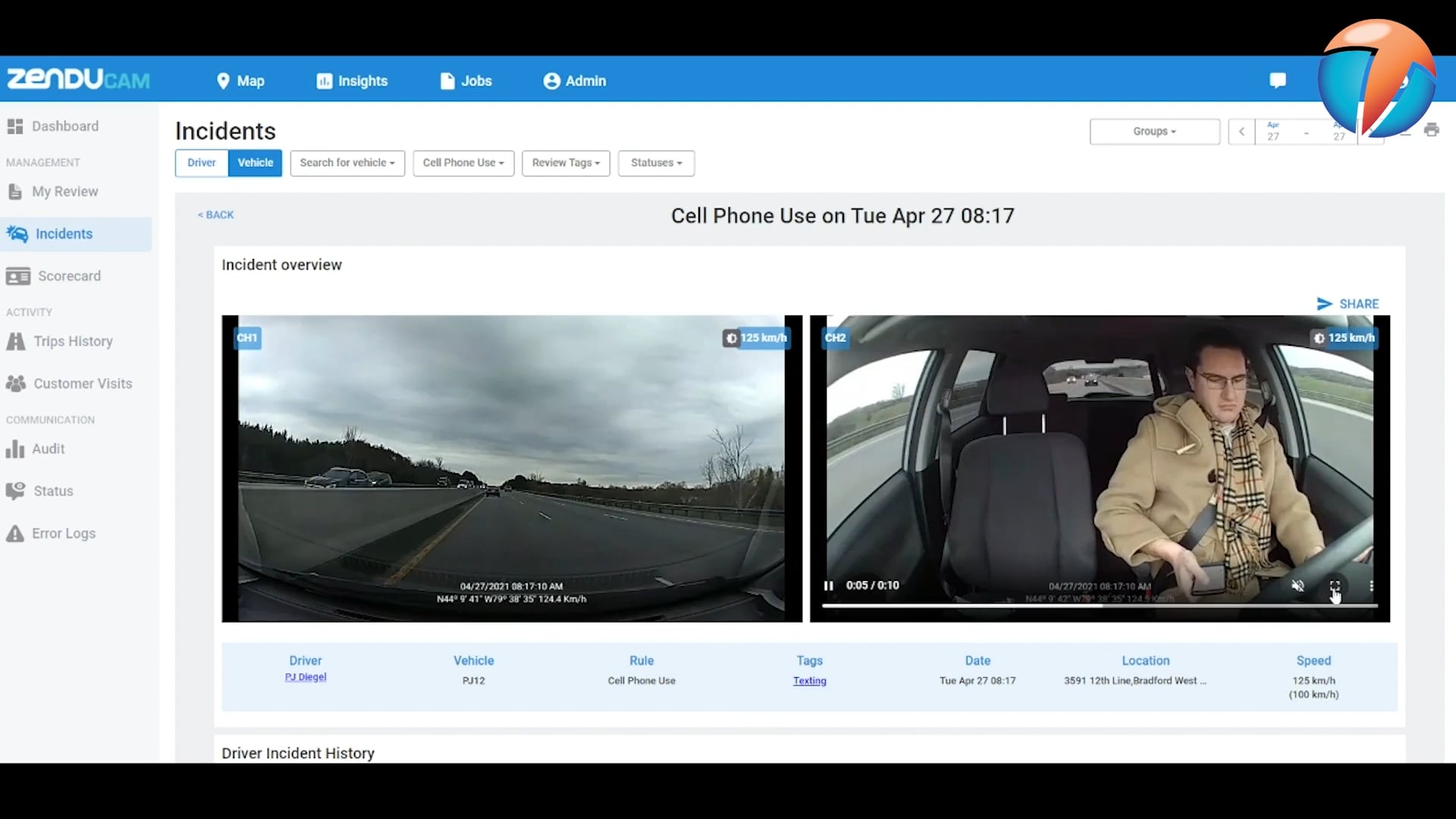Switch incidents view to Driver
The width and height of the screenshot is (1456, 819).
click(x=202, y=163)
